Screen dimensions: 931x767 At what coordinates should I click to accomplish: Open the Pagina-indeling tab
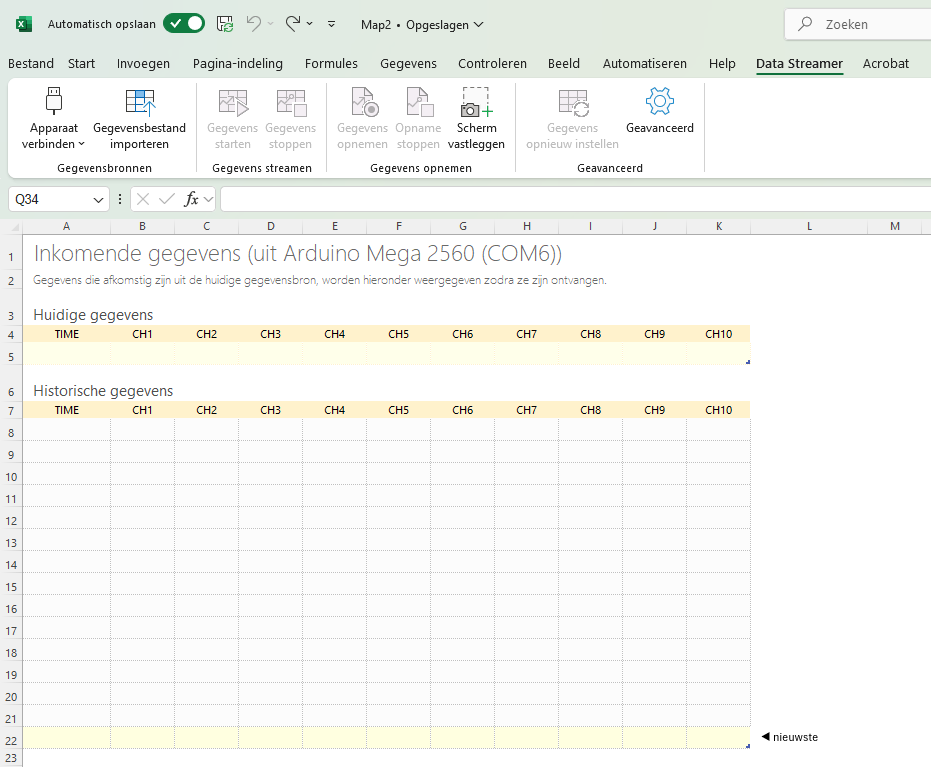(238, 64)
